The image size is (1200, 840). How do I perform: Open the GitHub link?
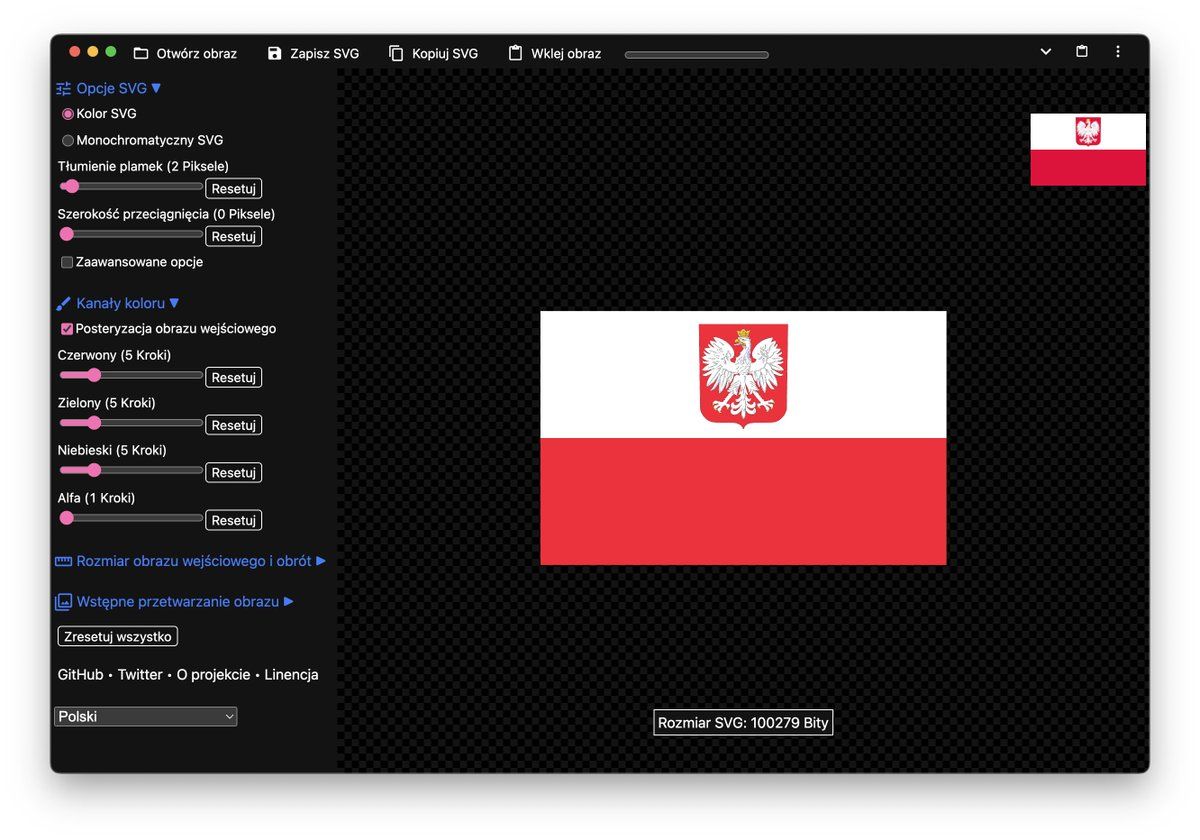click(x=80, y=675)
